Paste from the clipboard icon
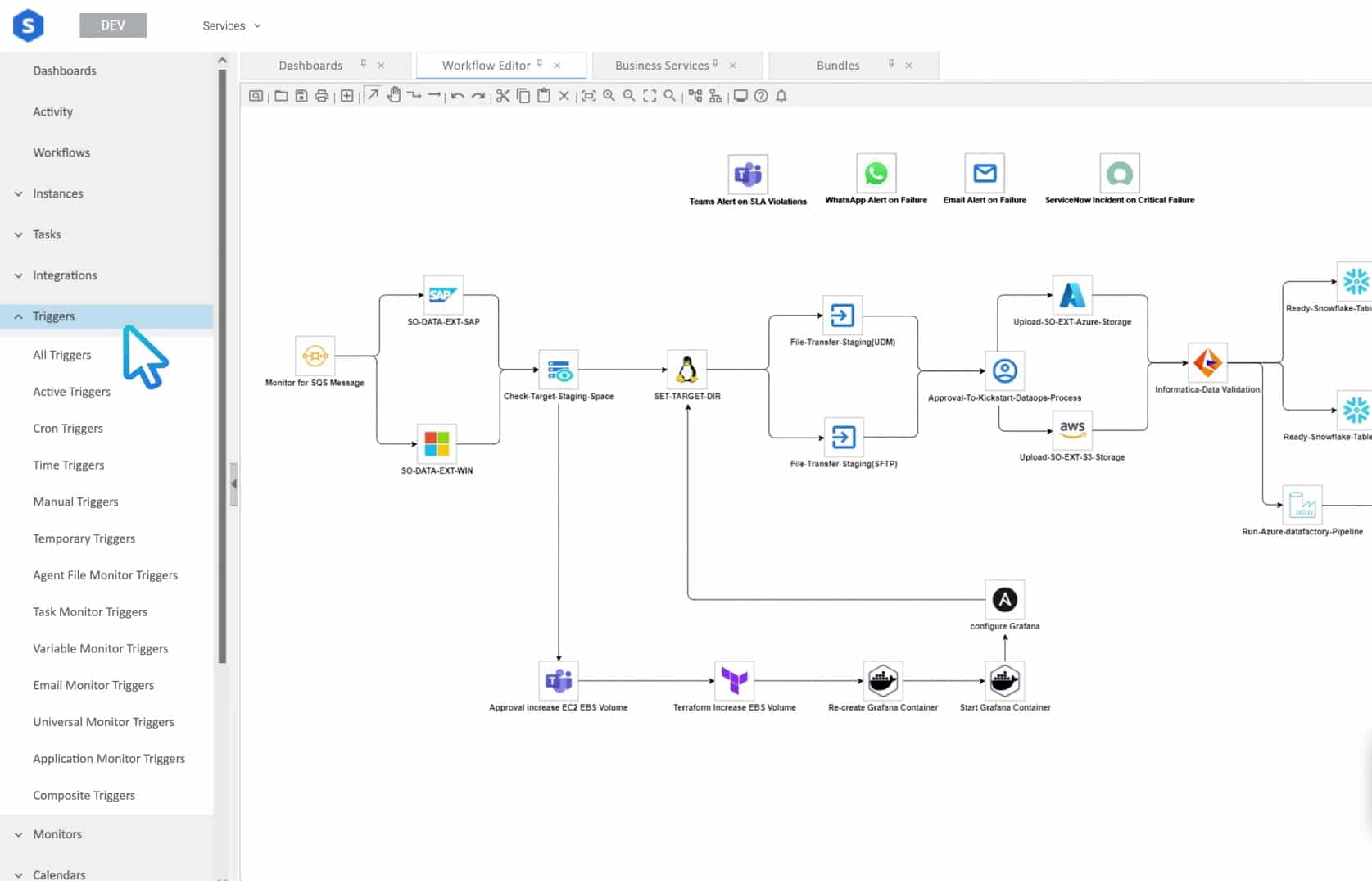1372x881 pixels. click(x=544, y=96)
